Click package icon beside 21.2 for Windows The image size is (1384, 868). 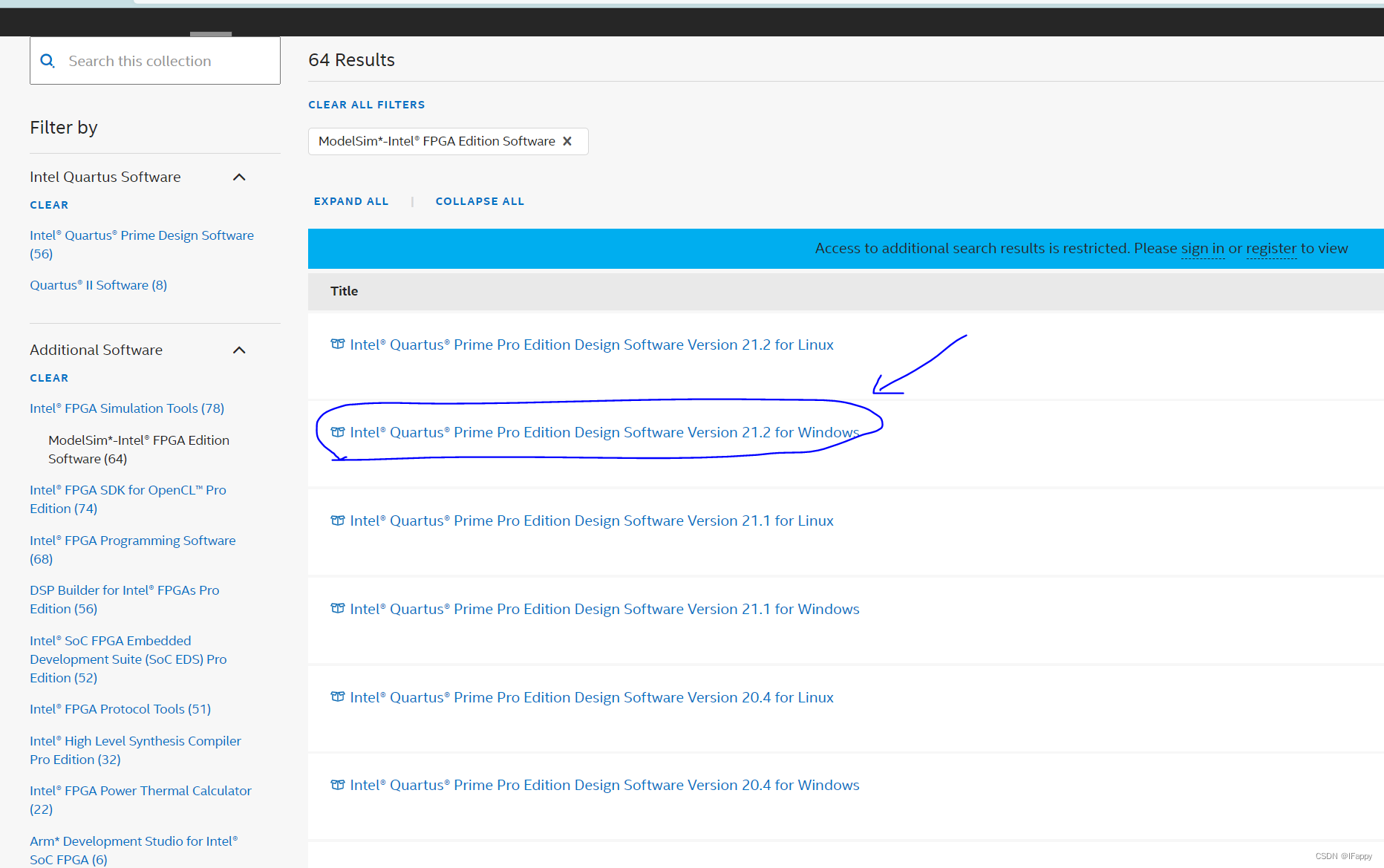click(x=338, y=431)
